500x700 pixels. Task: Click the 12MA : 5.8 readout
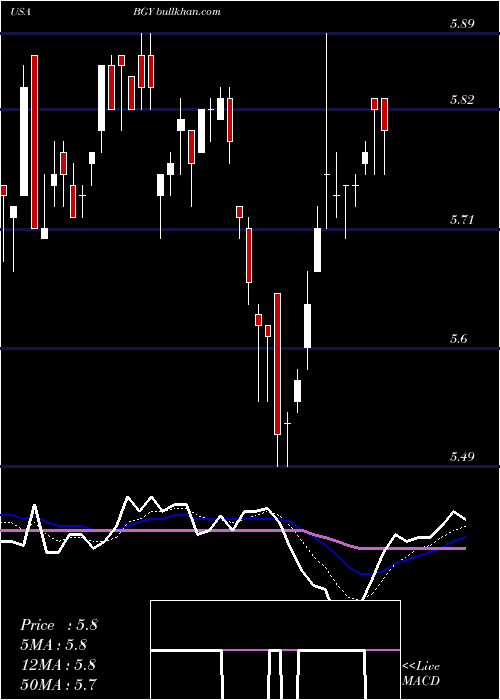click(58, 664)
